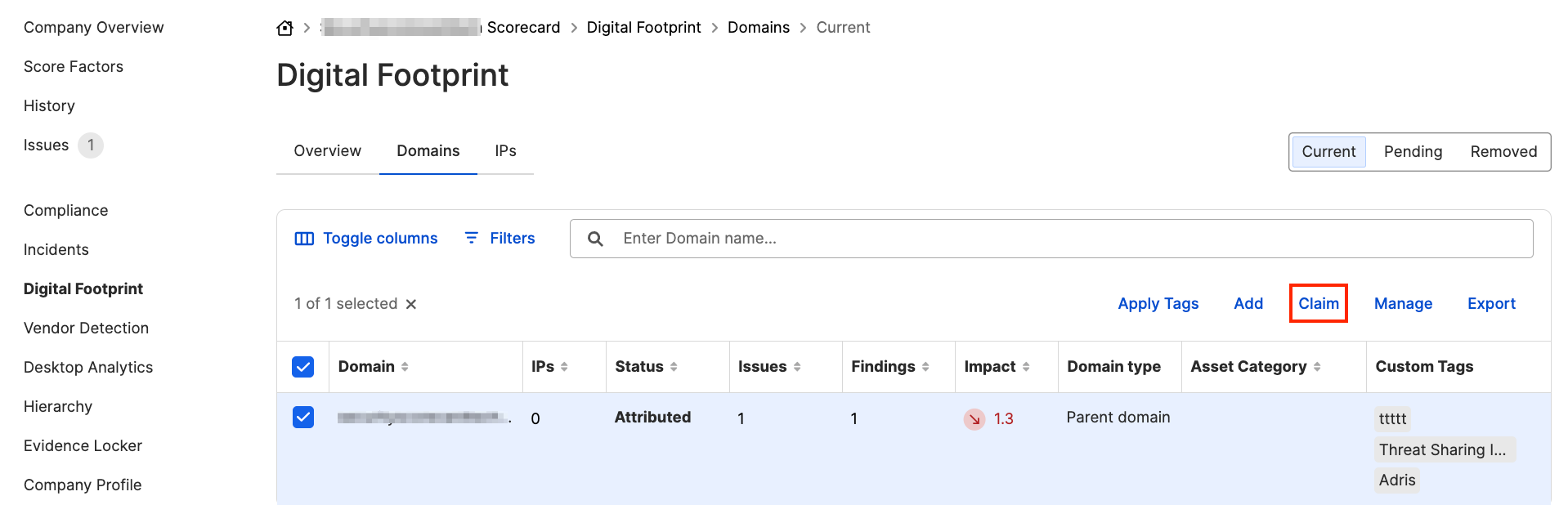Click the 'Adris' custom tag
This screenshot has width=1568, height=505.
coord(1397,480)
